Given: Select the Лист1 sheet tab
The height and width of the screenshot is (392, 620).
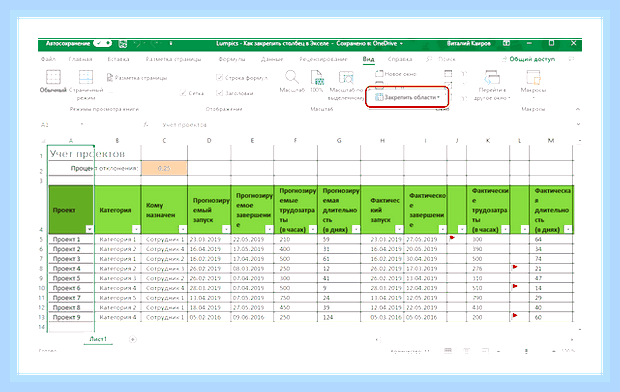Looking at the screenshot, I should [x=98, y=339].
